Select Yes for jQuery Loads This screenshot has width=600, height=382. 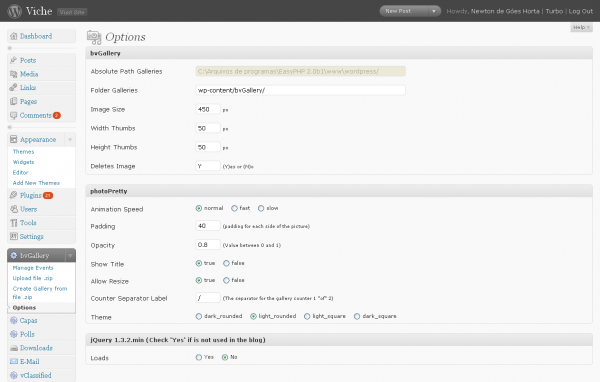point(199,357)
